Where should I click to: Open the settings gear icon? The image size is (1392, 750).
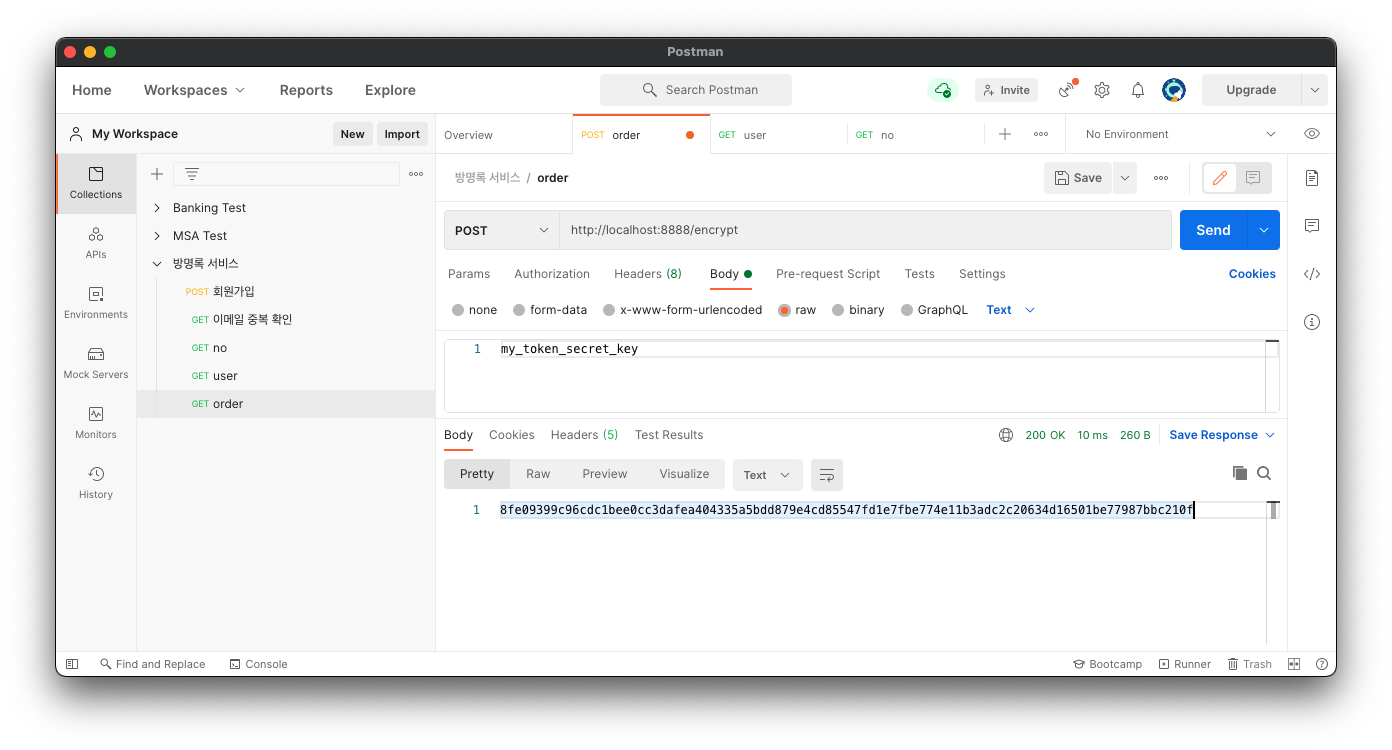pyautogui.click(x=1102, y=90)
